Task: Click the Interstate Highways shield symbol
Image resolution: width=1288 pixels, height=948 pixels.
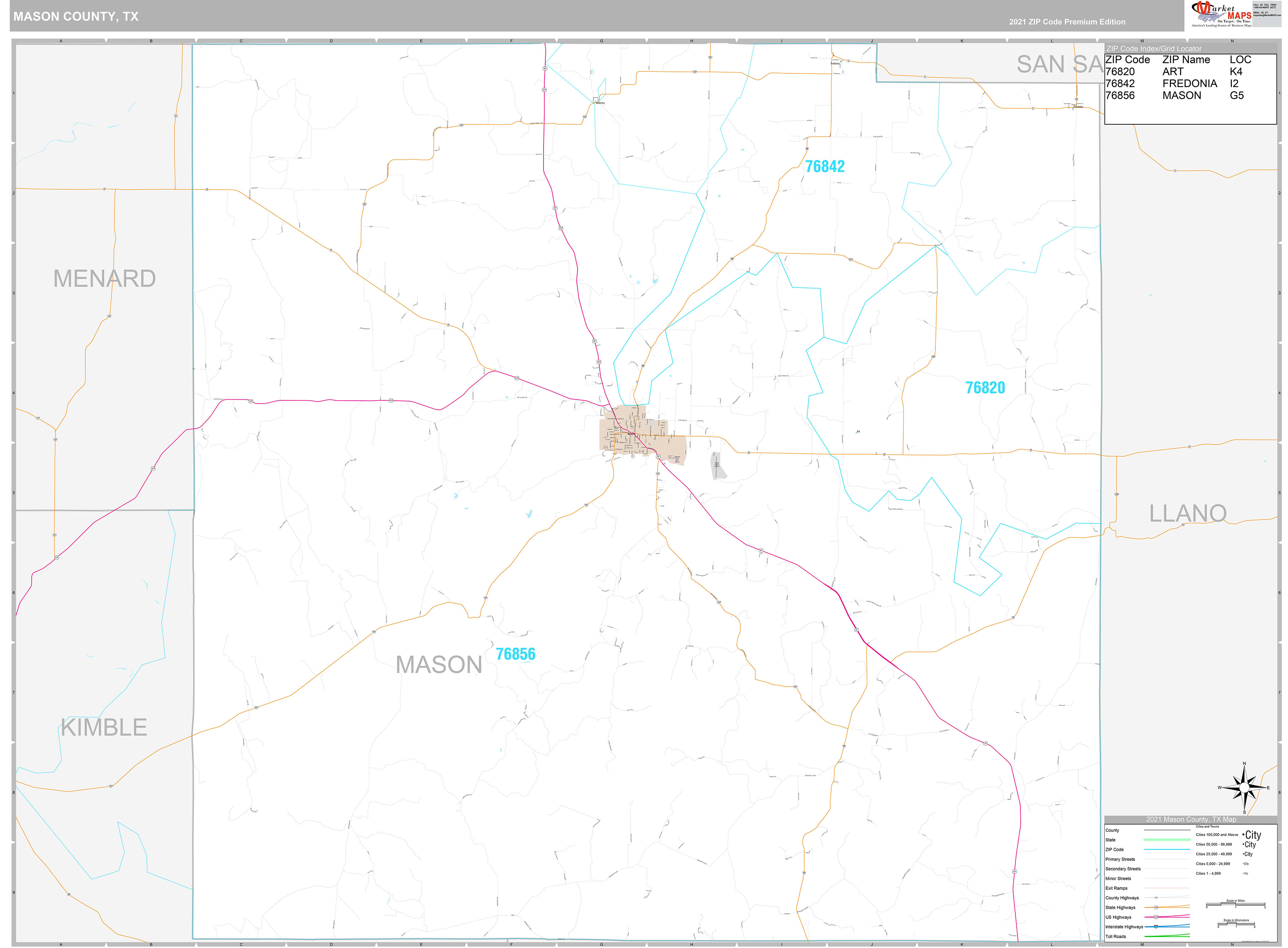Action: tap(1155, 927)
